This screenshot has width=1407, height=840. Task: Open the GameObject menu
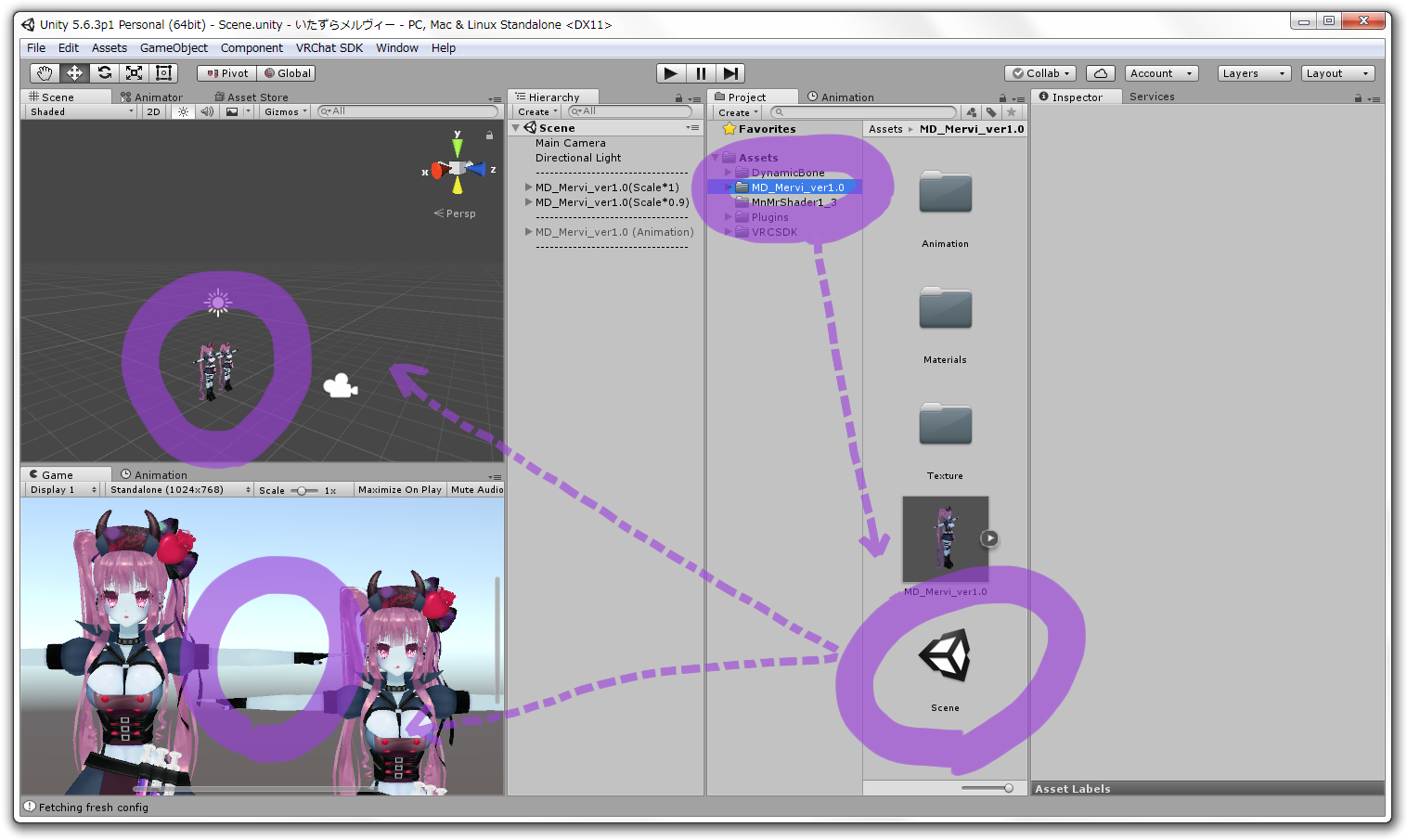(174, 48)
